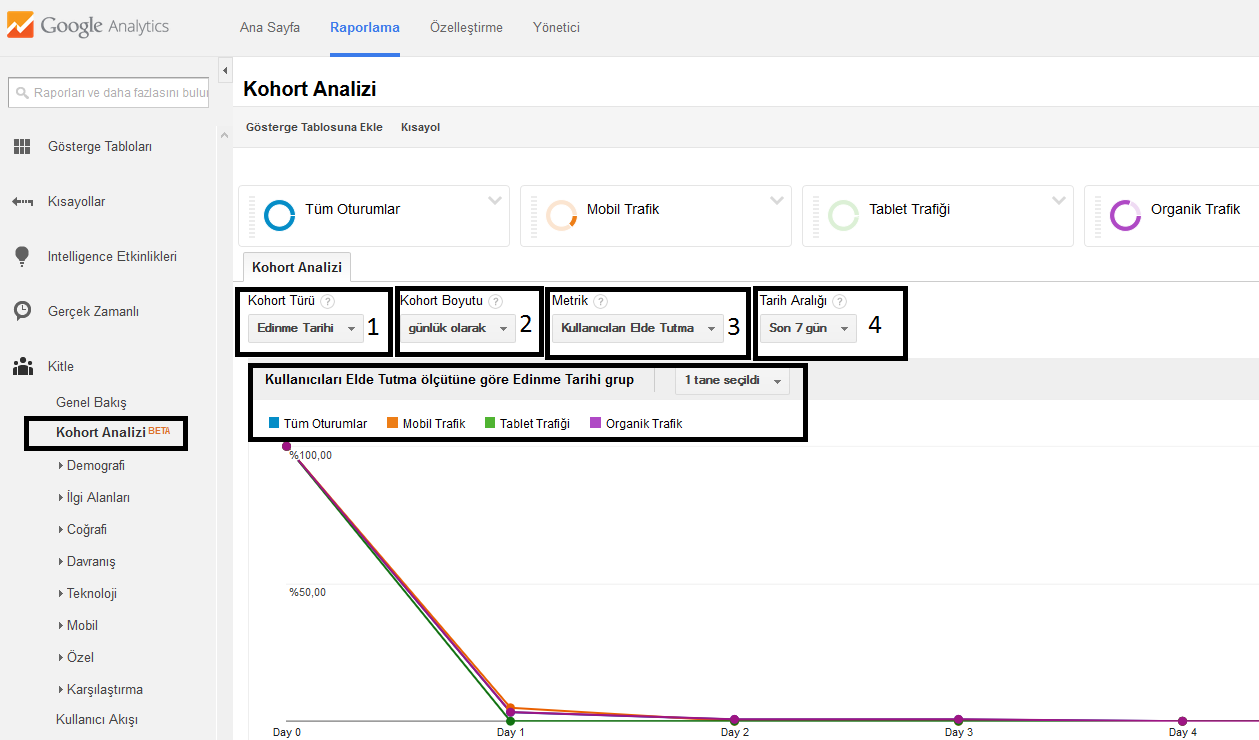Switch to the Özelleştirme tab
The height and width of the screenshot is (740, 1259).
pyautogui.click(x=466, y=27)
